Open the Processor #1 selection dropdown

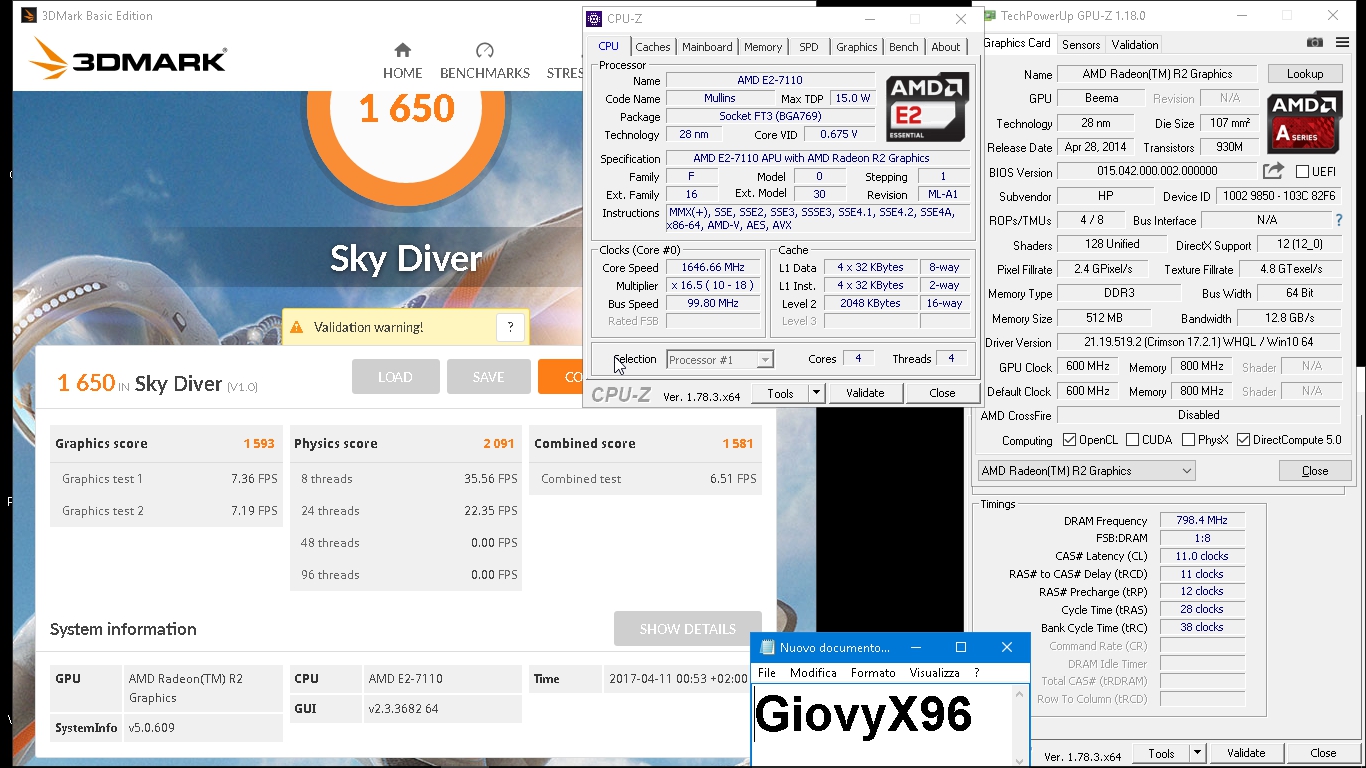(720, 360)
